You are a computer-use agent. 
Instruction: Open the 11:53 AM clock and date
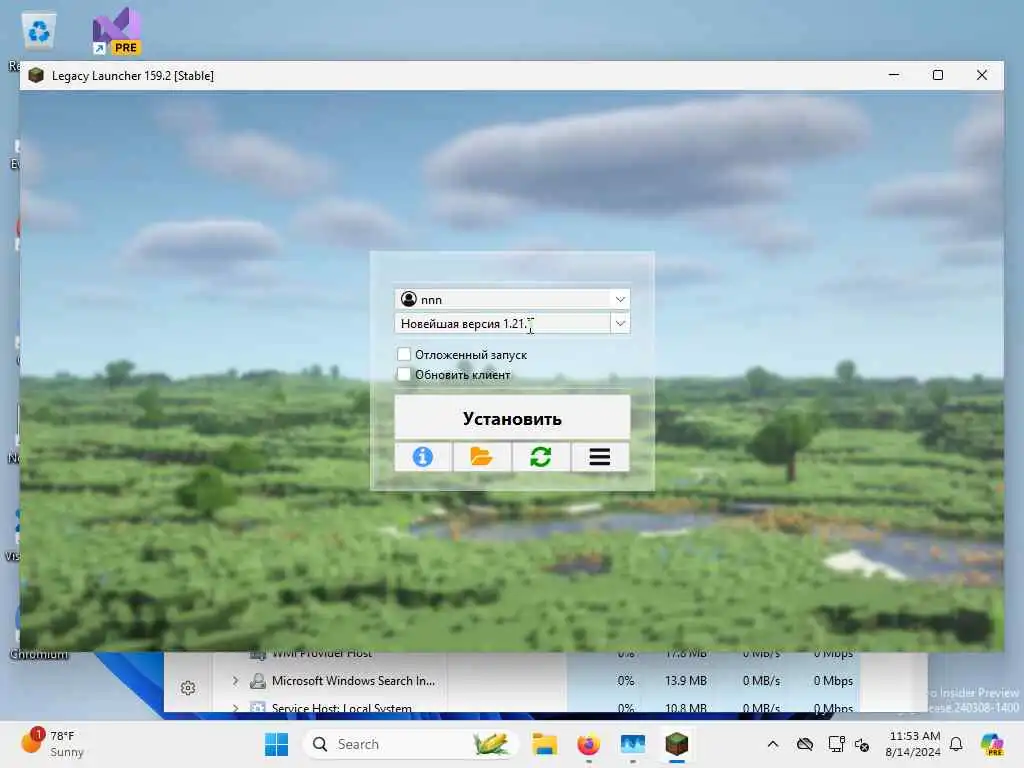914,744
